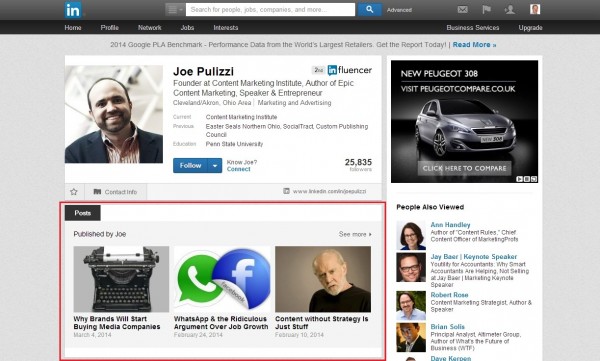Open Brian Solis's profile link

tap(447, 327)
